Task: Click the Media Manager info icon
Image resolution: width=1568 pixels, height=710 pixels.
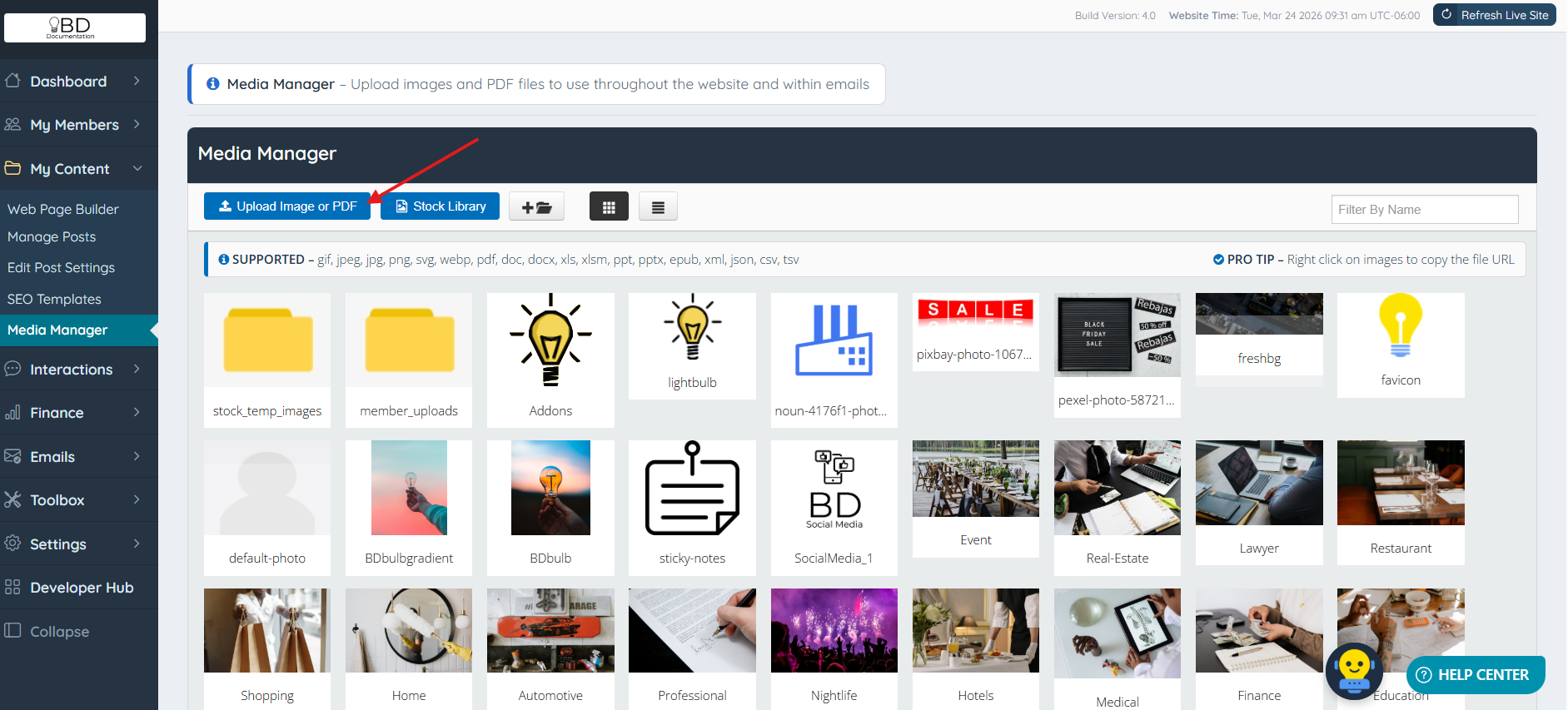Action: coord(213,84)
